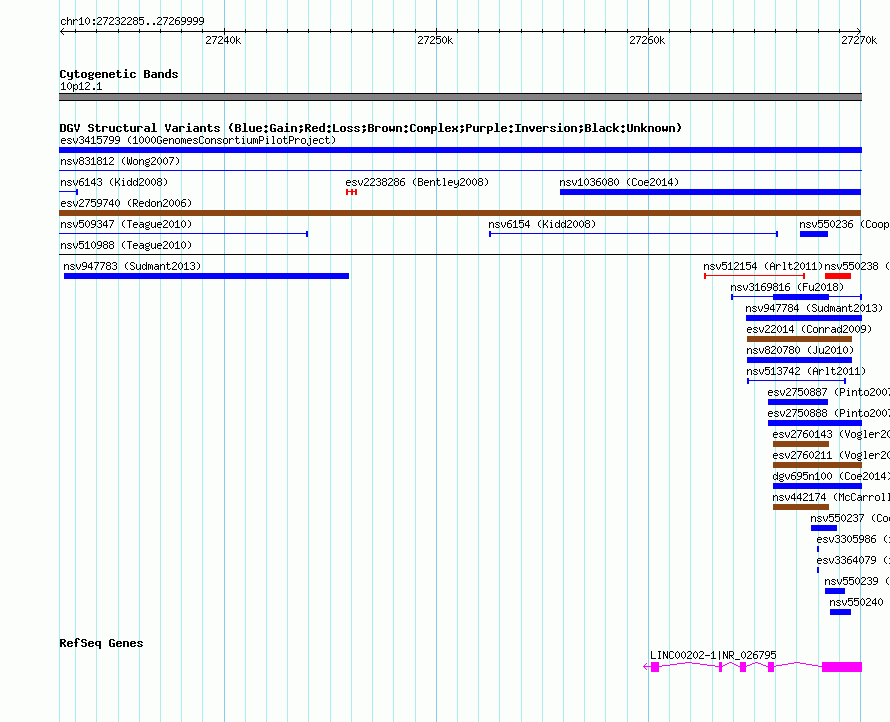The width and height of the screenshot is (890, 722).
Task: Open the nsv1036080 (Coe2014) variant label
Action: point(619,182)
